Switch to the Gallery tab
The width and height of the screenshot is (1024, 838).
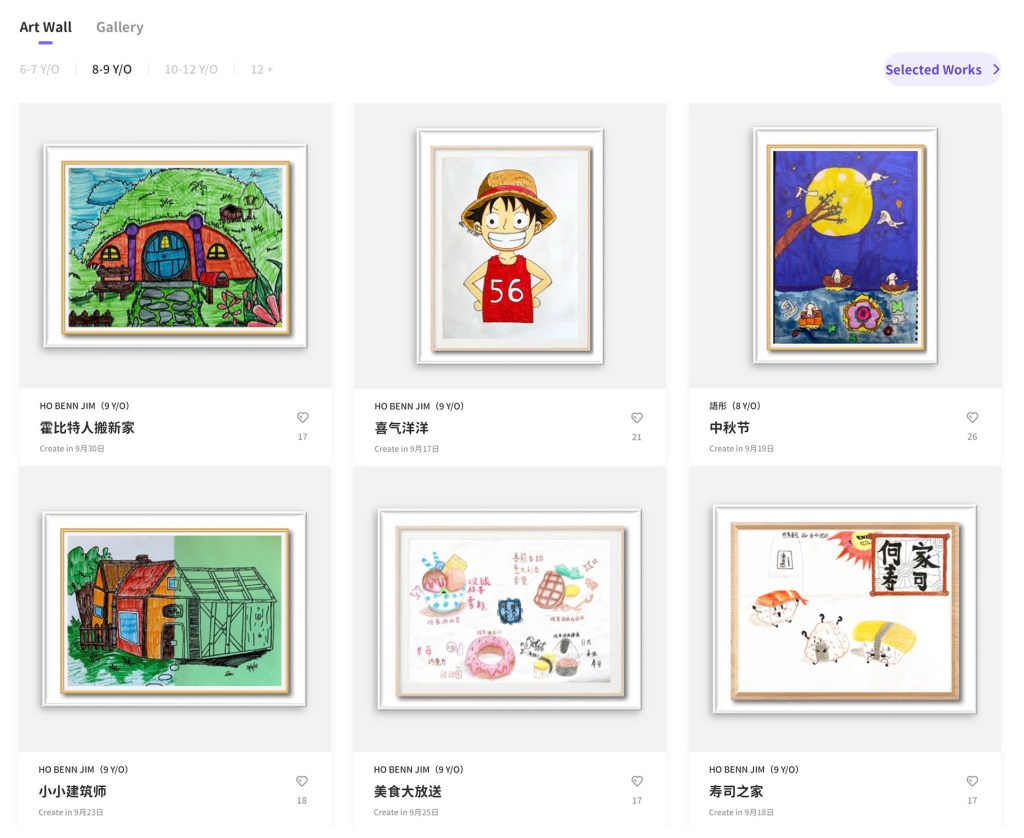(x=120, y=27)
